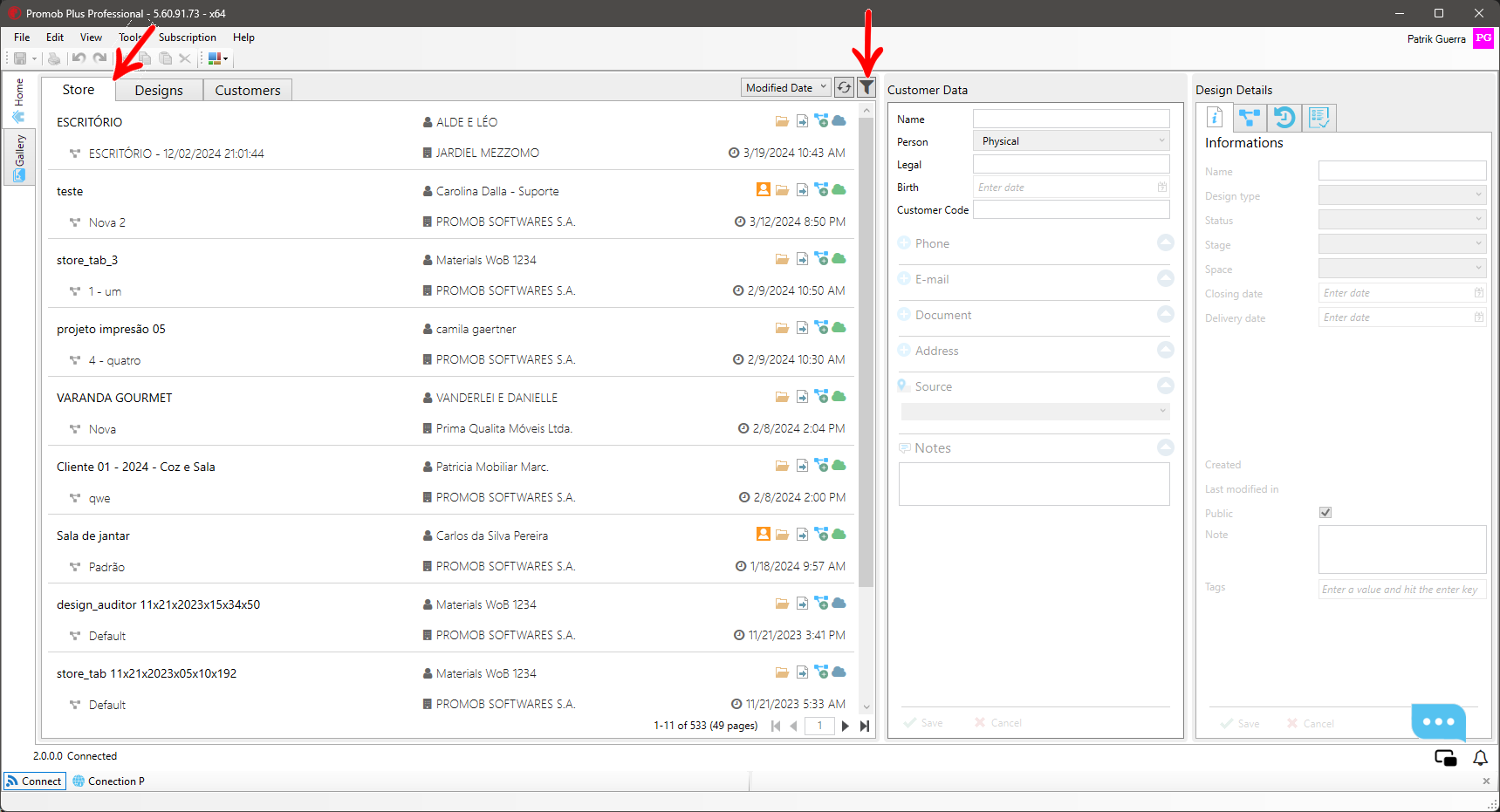Click the import document icon in ESCRITÓRIO row

coord(802,121)
